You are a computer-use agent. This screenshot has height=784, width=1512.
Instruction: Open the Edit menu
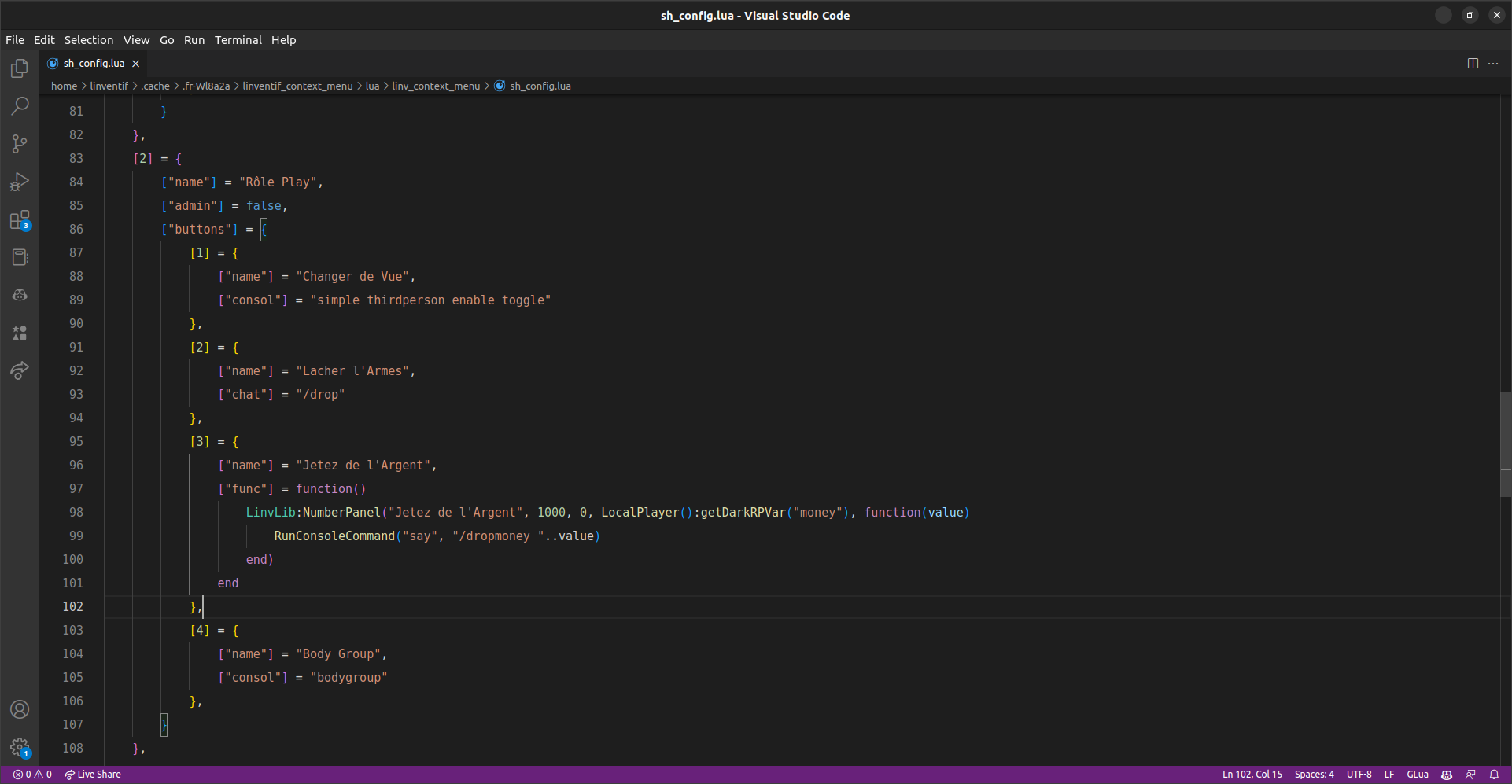pos(44,40)
